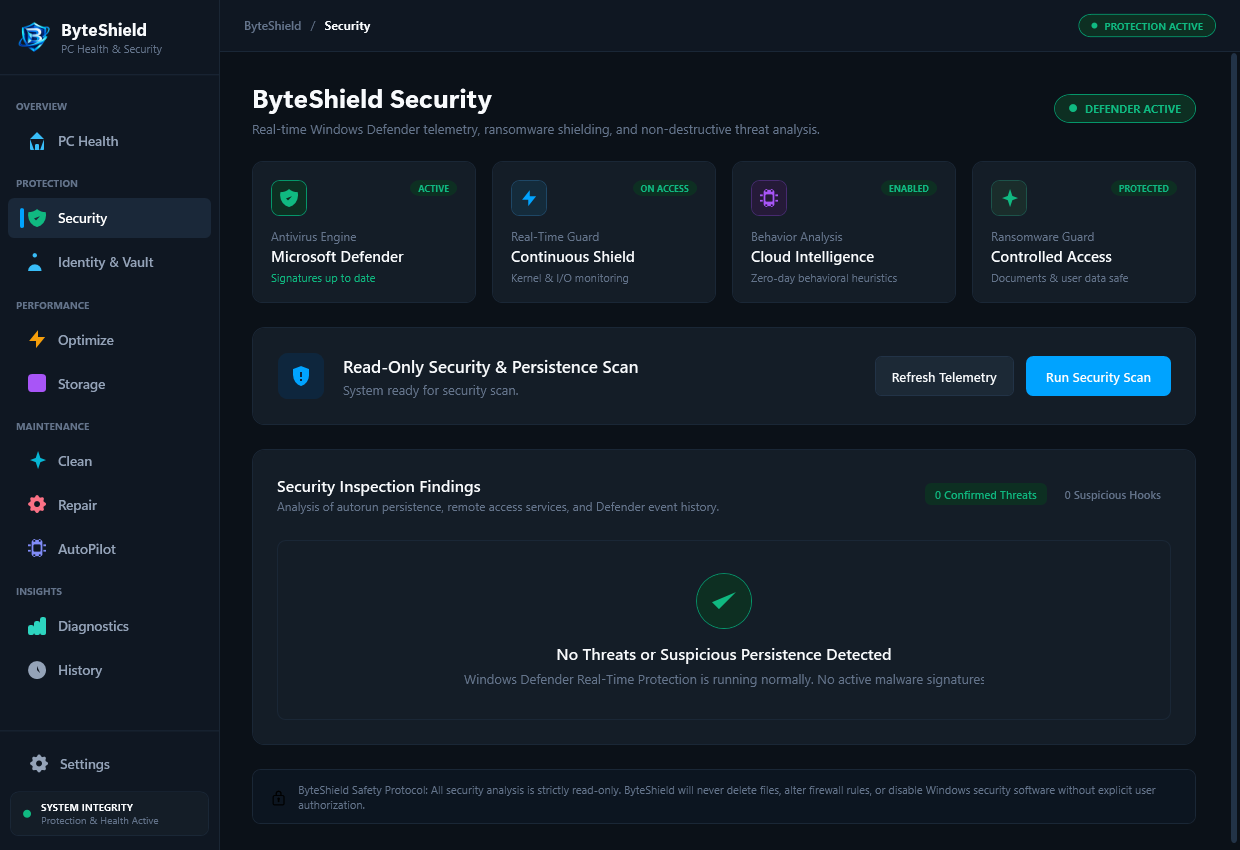Click the ByteShield breadcrumb link

point(272,26)
